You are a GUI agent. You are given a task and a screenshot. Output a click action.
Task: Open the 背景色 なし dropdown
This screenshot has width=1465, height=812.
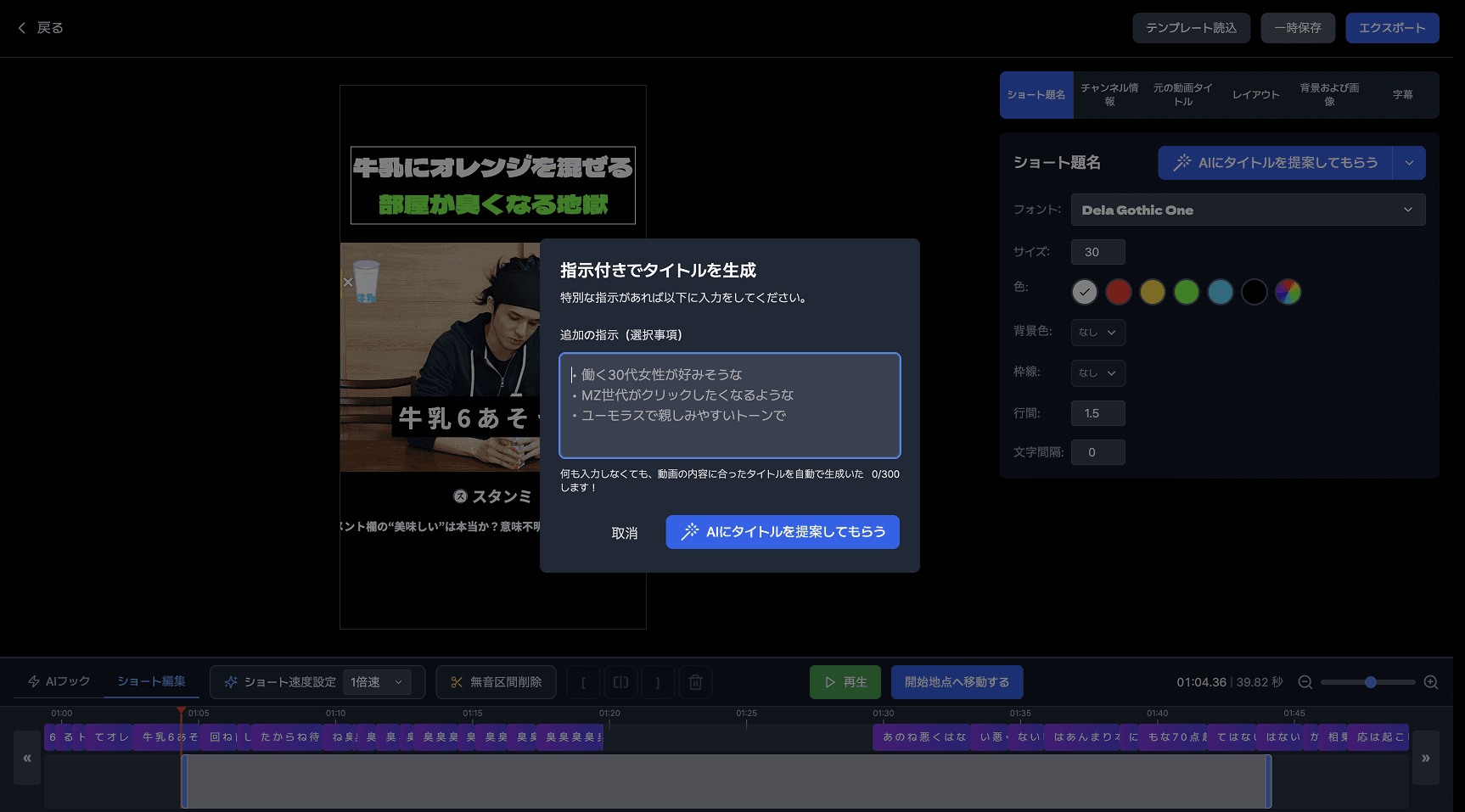tap(1097, 333)
